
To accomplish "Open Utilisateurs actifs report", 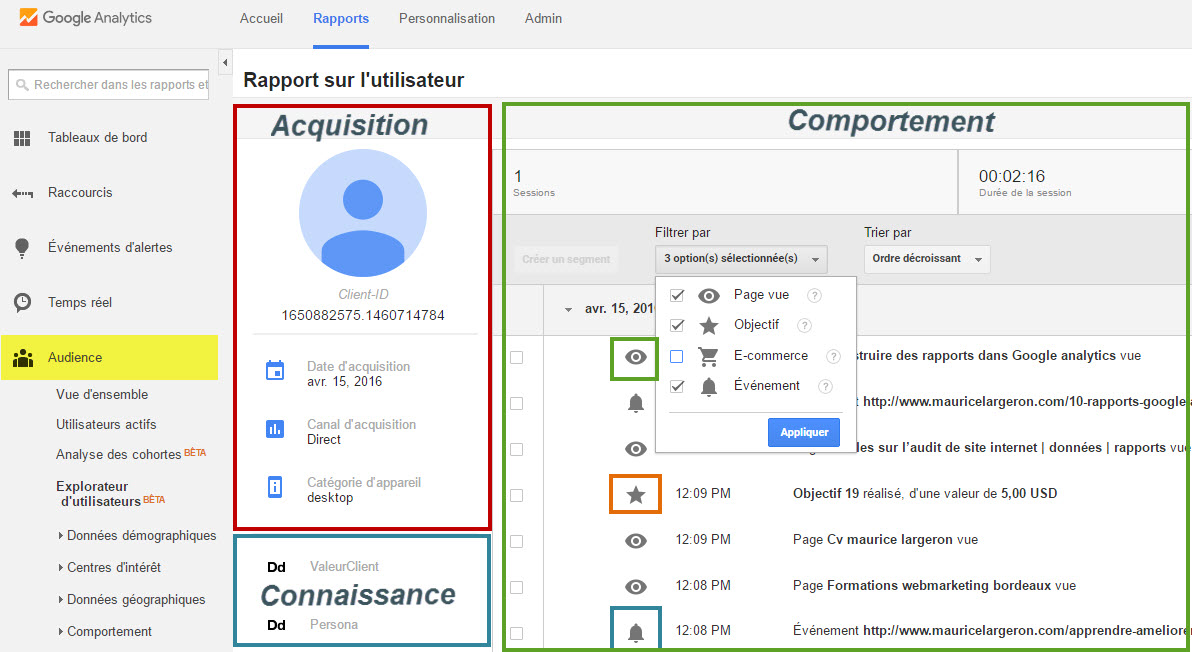I will point(106,425).
